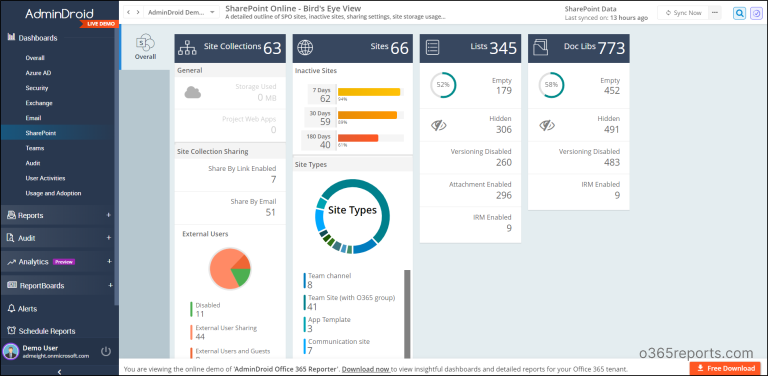Expand Analytics with its plus sign
This screenshot has width=768, height=376.
point(109,261)
